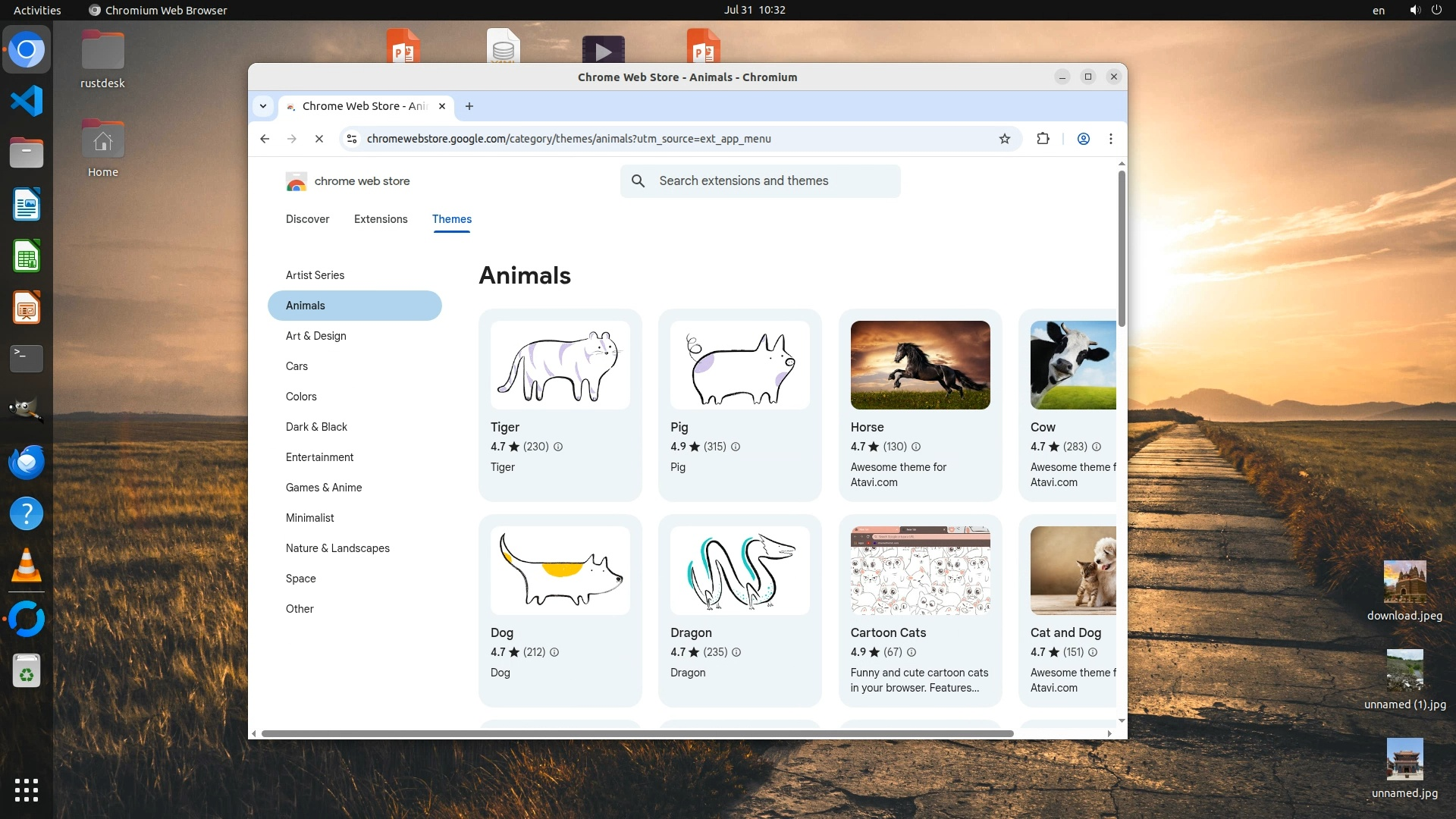Open new tab with plus button
The image size is (1456, 819).
(x=469, y=106)
